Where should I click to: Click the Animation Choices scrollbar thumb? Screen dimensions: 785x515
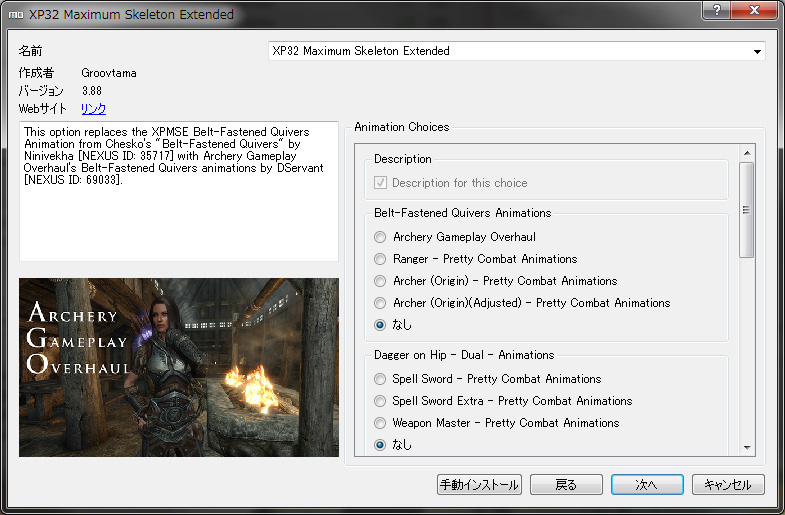747,210
